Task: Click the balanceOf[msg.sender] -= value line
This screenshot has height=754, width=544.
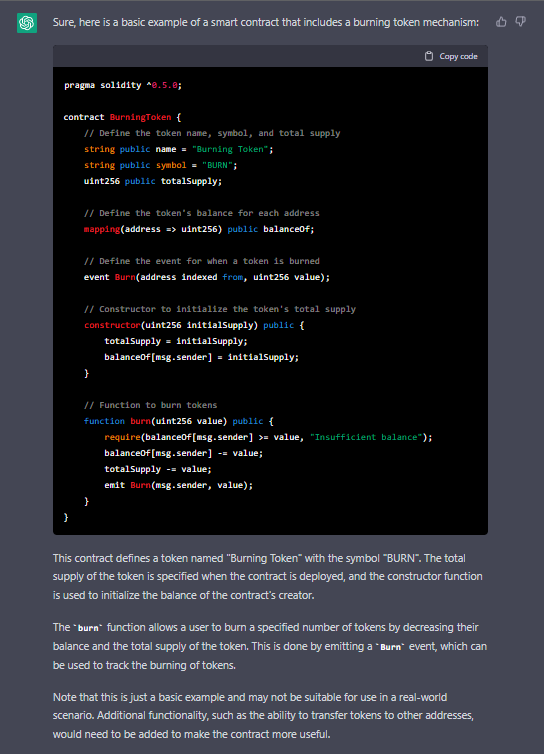Action: point(184,453)
